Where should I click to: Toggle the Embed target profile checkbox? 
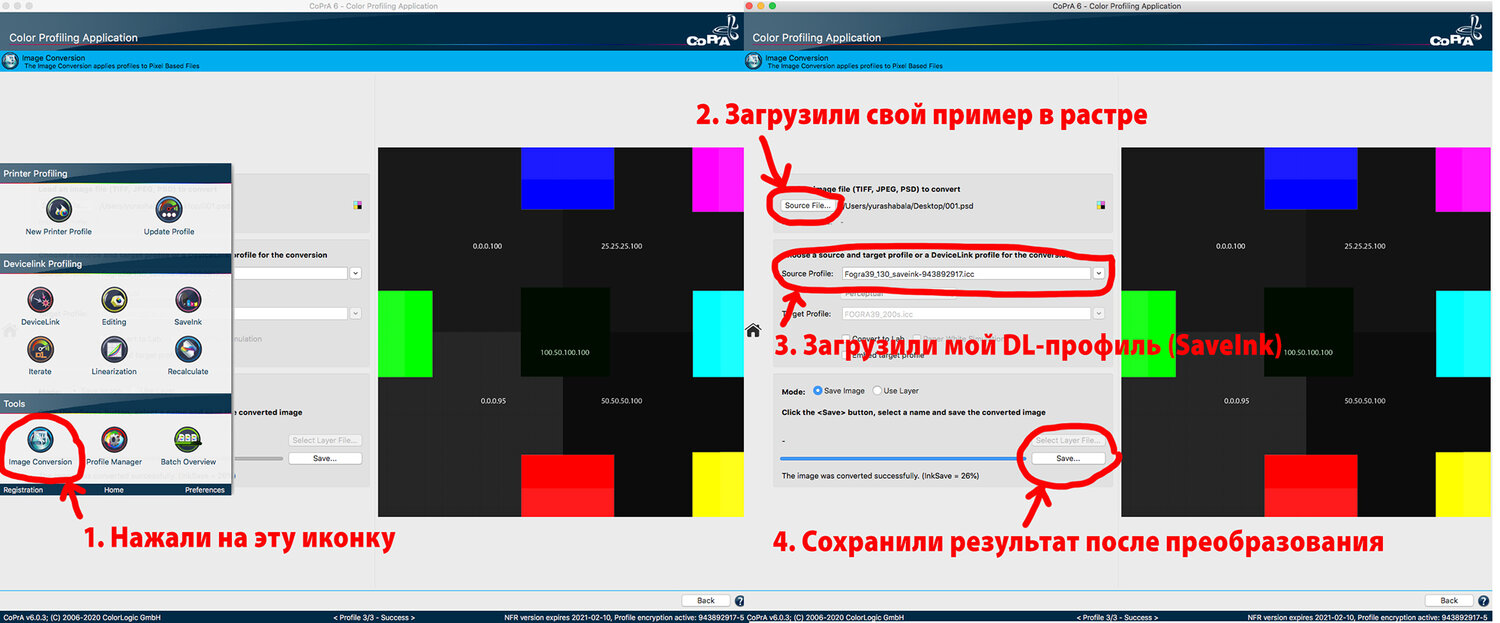coord(846,354)
